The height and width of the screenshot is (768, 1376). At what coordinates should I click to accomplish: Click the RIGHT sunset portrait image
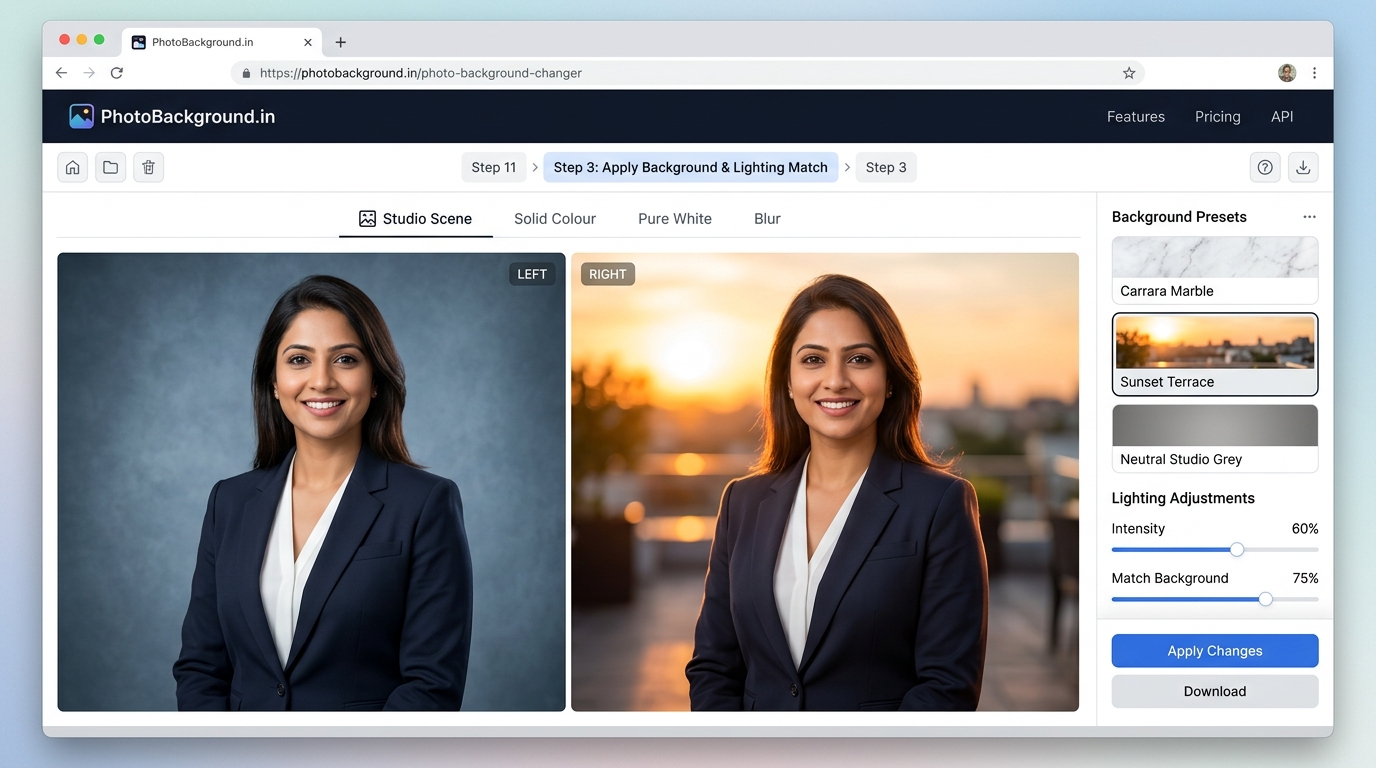825,482
